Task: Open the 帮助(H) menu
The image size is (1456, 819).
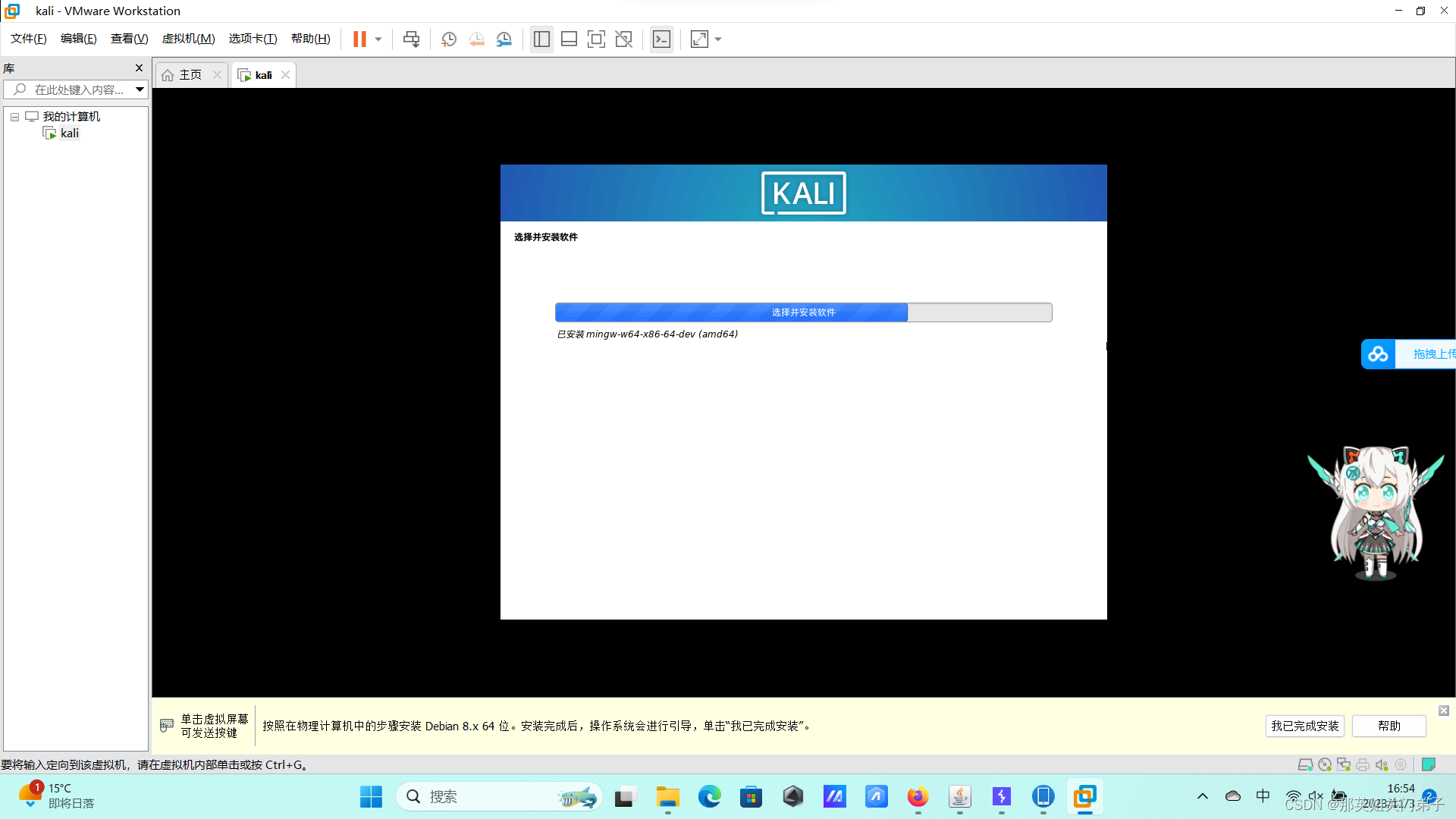Action: [x=311, y=39]
